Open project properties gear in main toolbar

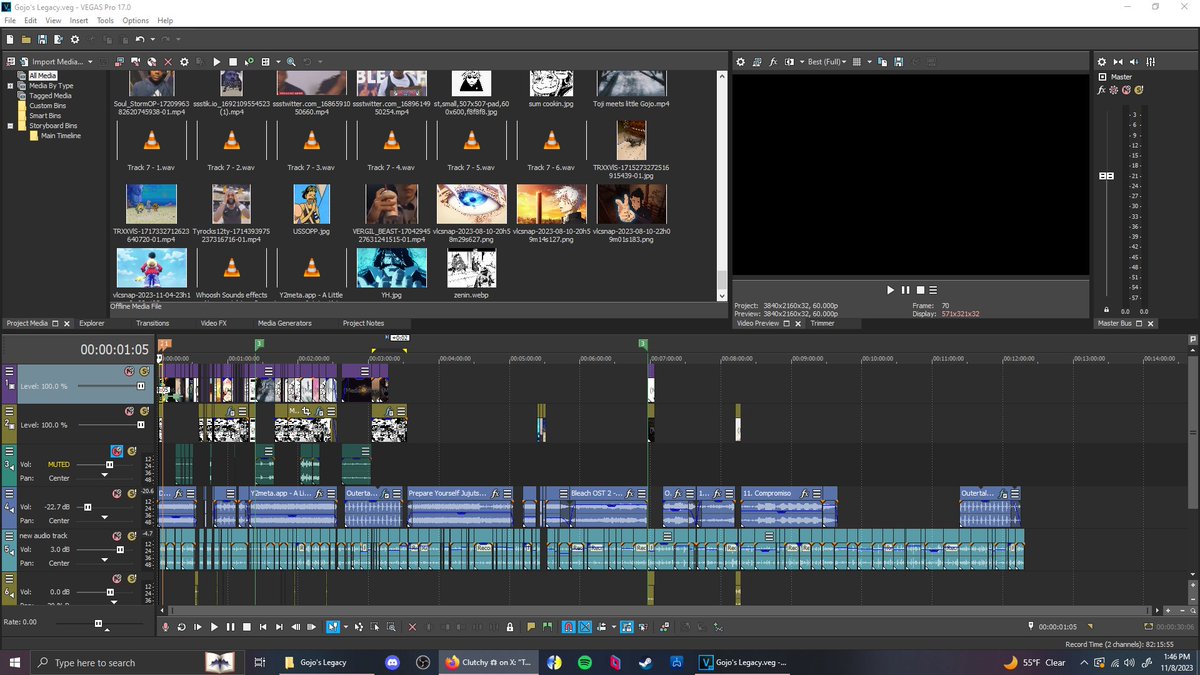pyautogui.click(x=75, y=39)
